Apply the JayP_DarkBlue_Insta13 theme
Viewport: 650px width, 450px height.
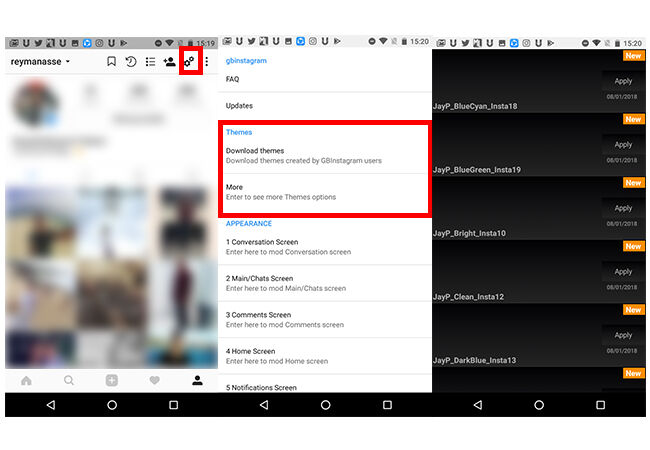(623, 335)
